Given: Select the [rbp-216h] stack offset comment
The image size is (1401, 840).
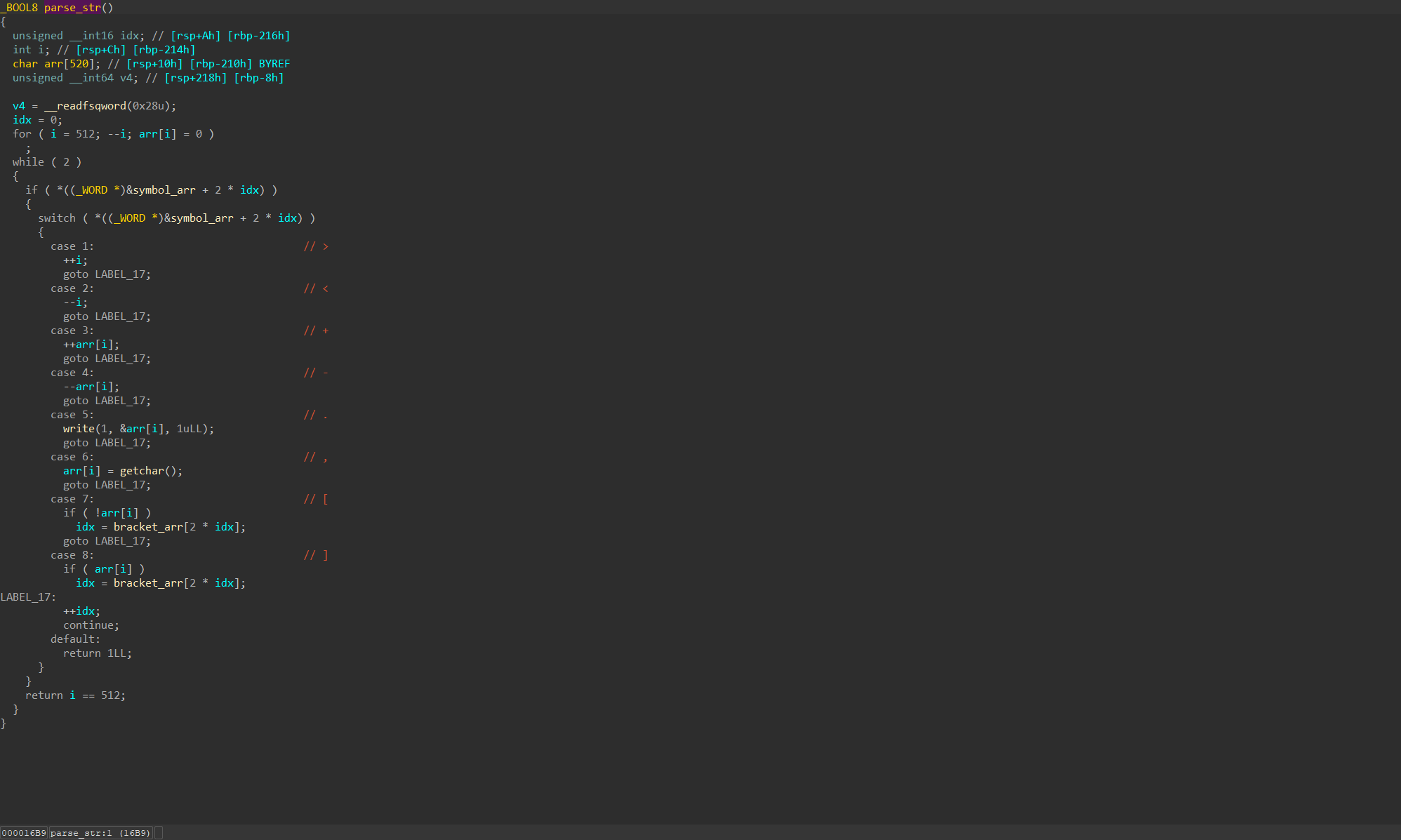Looking at the screenshot, I should 258,36.
